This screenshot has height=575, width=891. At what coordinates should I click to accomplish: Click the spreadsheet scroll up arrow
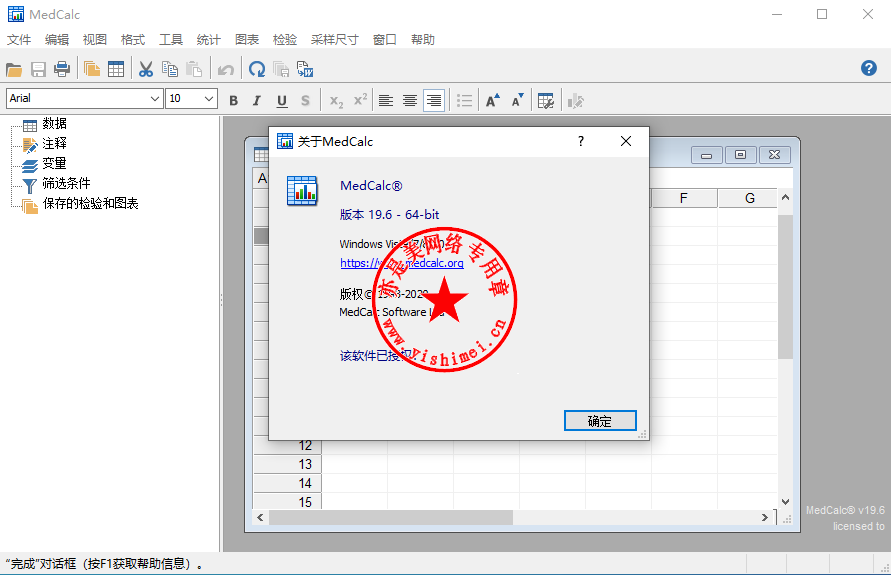[785, 198]
